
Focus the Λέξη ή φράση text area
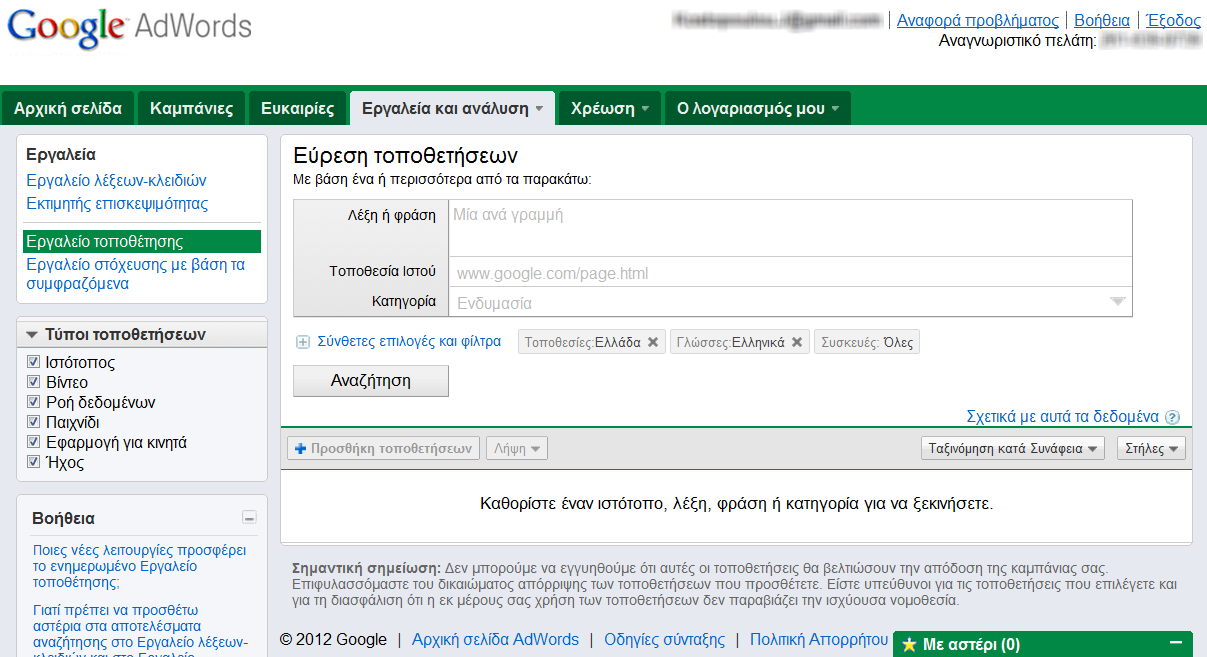click(790, 228)
